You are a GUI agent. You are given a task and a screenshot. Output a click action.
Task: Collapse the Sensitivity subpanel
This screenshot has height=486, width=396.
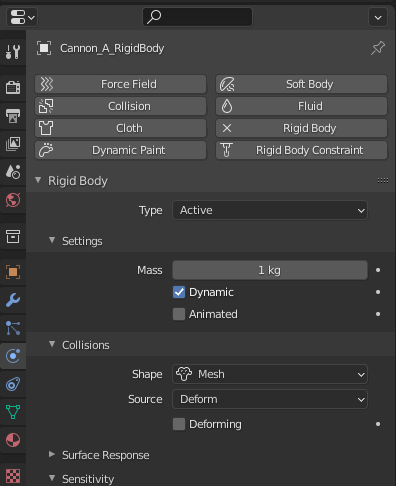[x=52, y=478]
